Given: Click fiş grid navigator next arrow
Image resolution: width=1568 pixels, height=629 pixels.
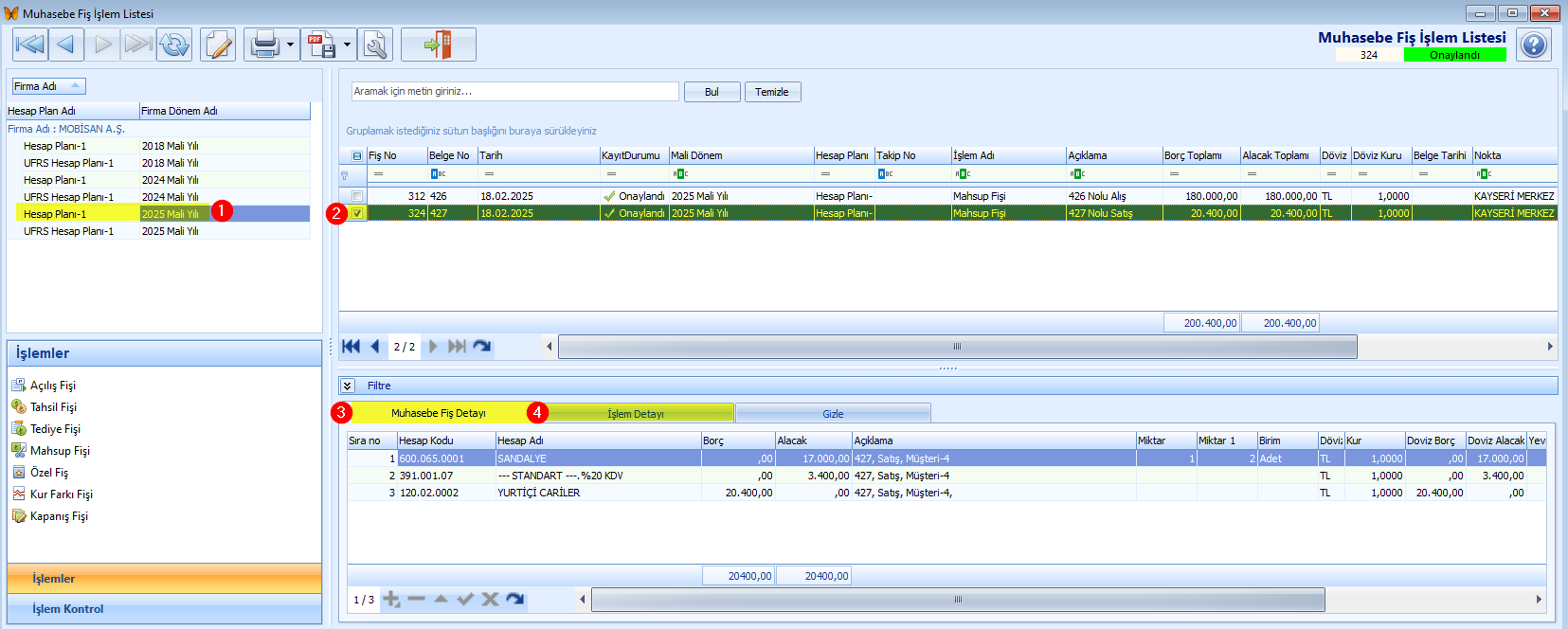Looking at the screenshot, I should 433,347.
